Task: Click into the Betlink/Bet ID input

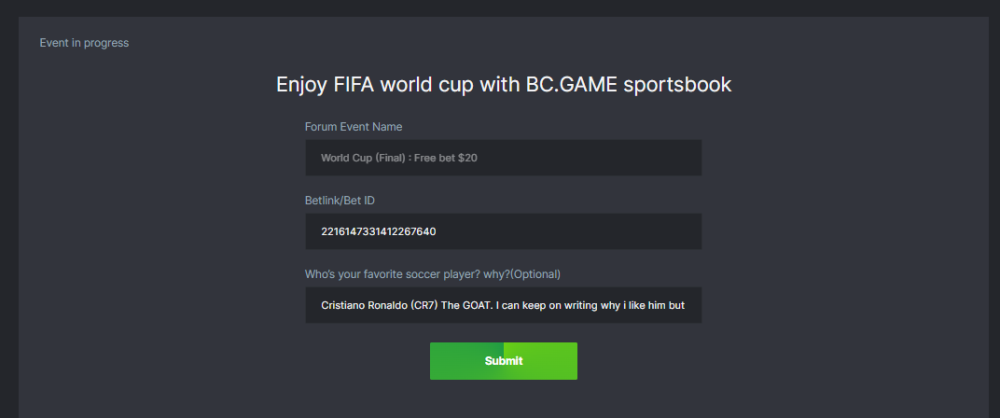Action: point(503,231)
